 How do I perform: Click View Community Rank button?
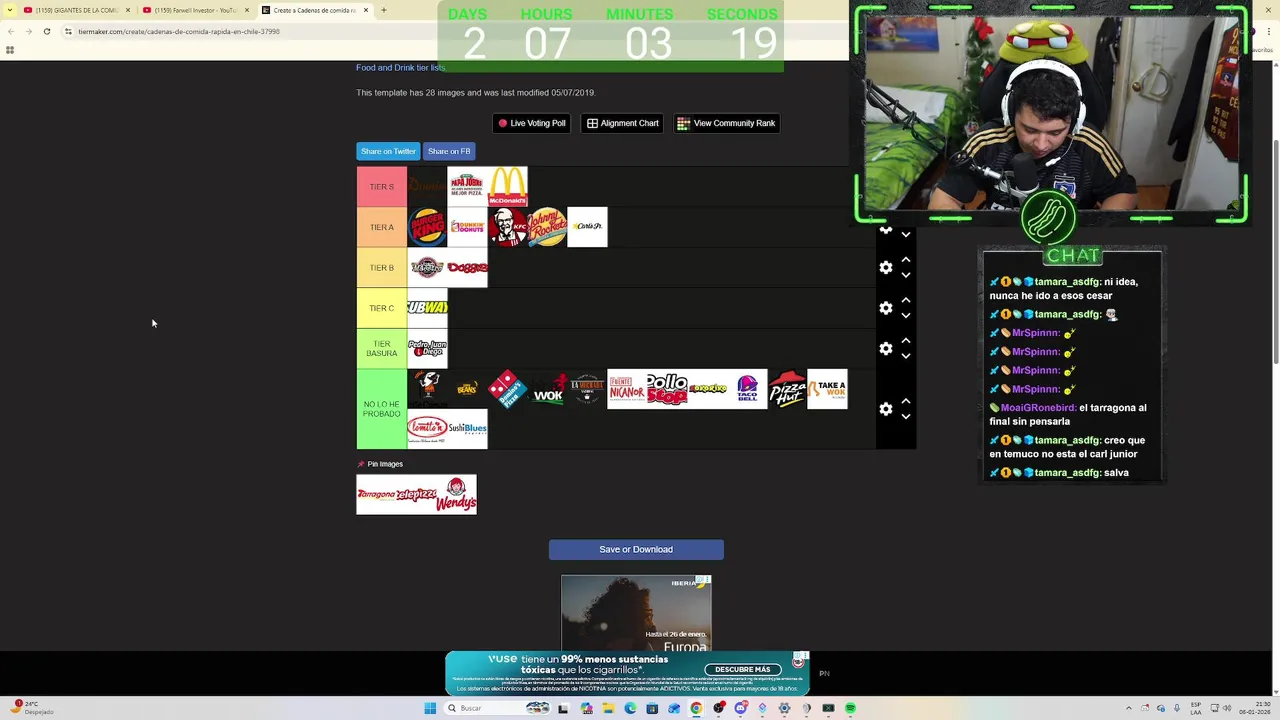tap(726, 123)
